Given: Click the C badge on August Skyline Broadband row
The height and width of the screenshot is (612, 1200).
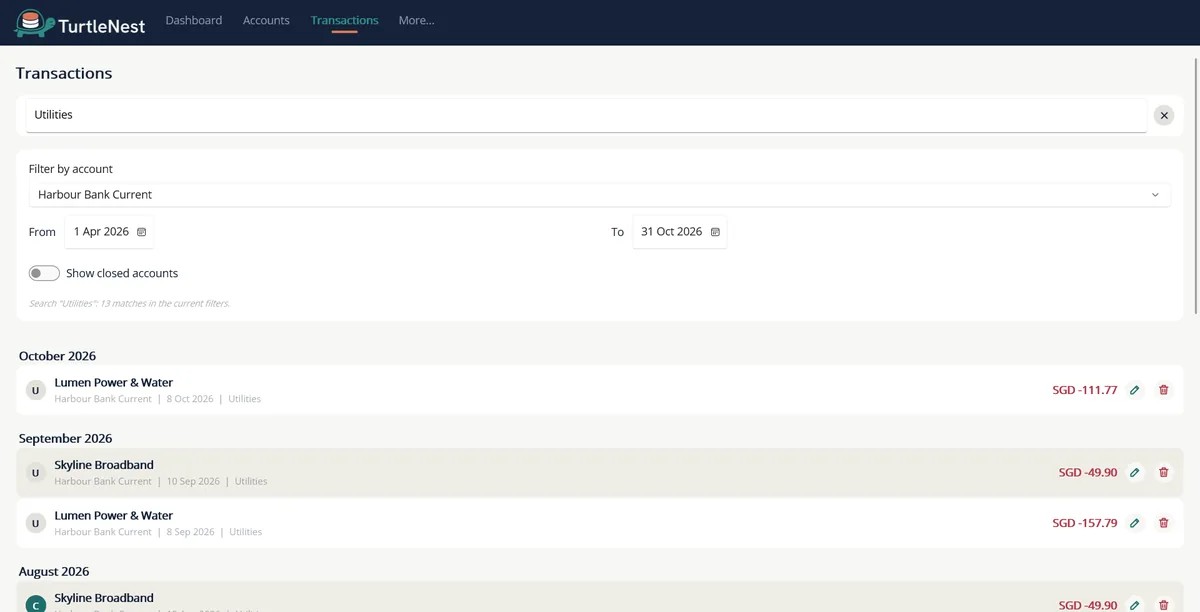Looking at the screenshot, I should (36, 604).
